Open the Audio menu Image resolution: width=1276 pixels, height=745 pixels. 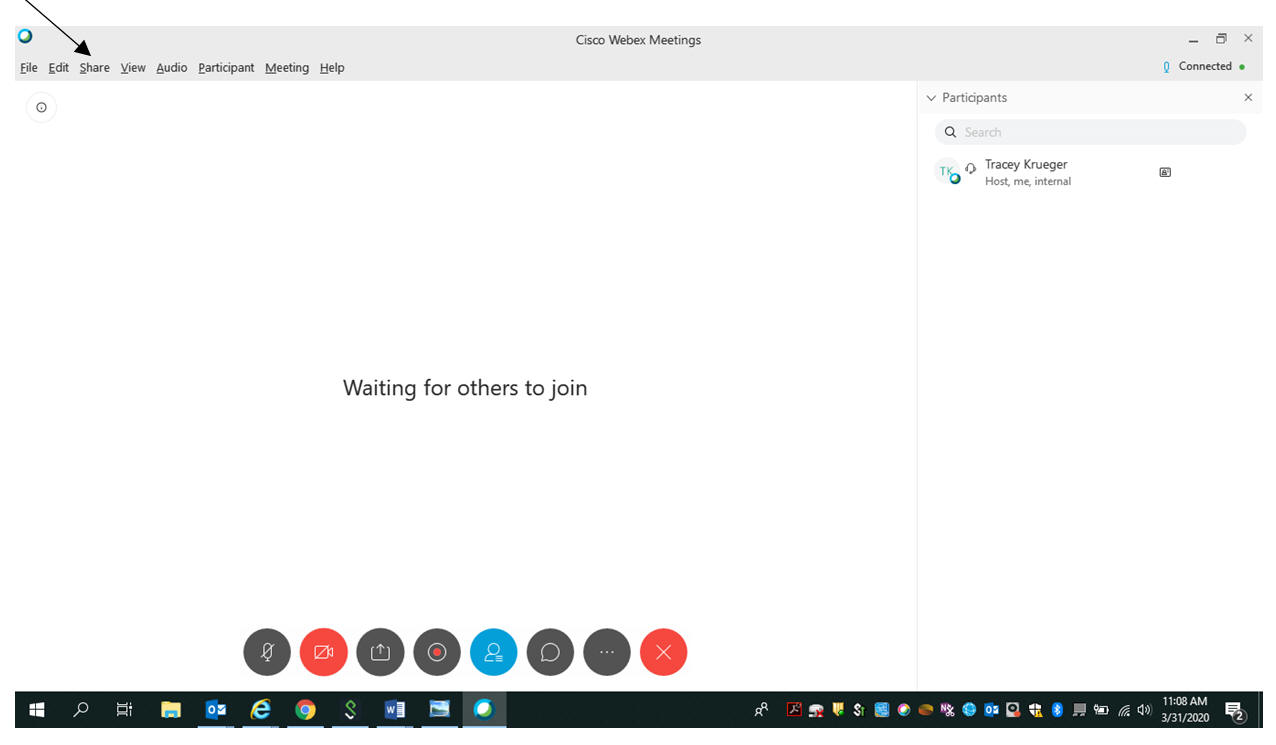(x=171, y=68)
